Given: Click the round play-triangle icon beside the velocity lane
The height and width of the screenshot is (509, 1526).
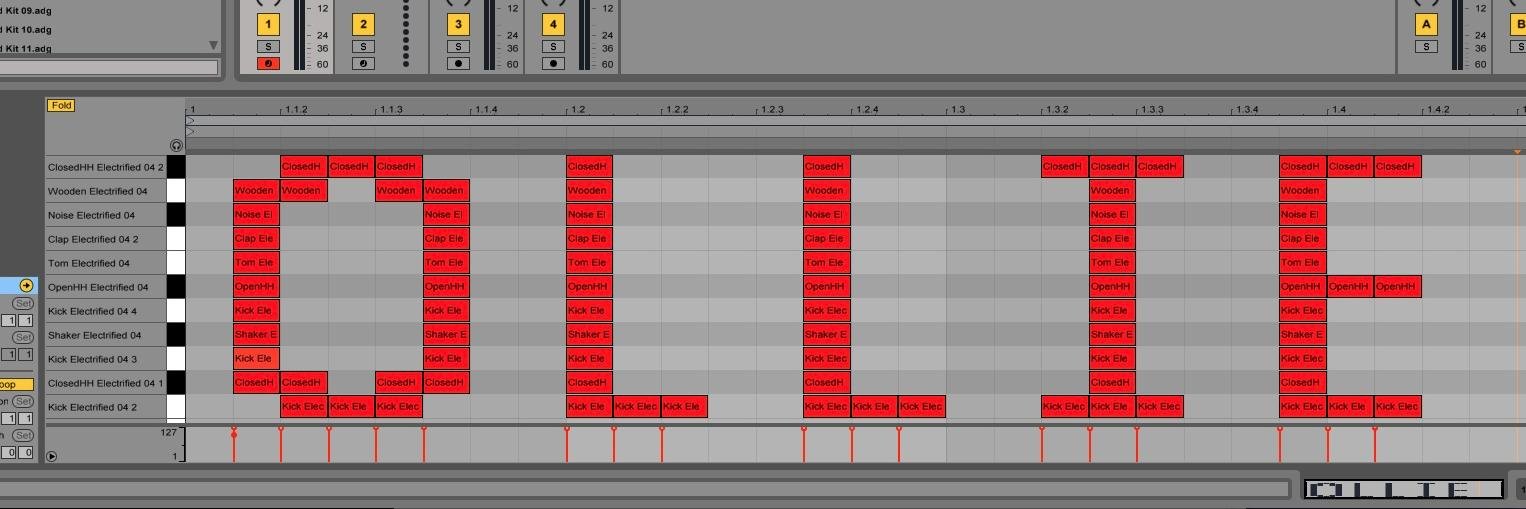Looking at the screenshot, I should [x=51, y=456].
